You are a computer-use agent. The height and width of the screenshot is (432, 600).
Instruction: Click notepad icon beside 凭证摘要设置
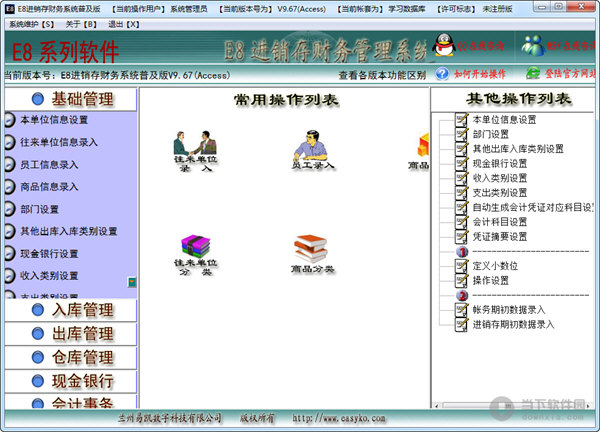pyautogui.click(x=461, y=236)
